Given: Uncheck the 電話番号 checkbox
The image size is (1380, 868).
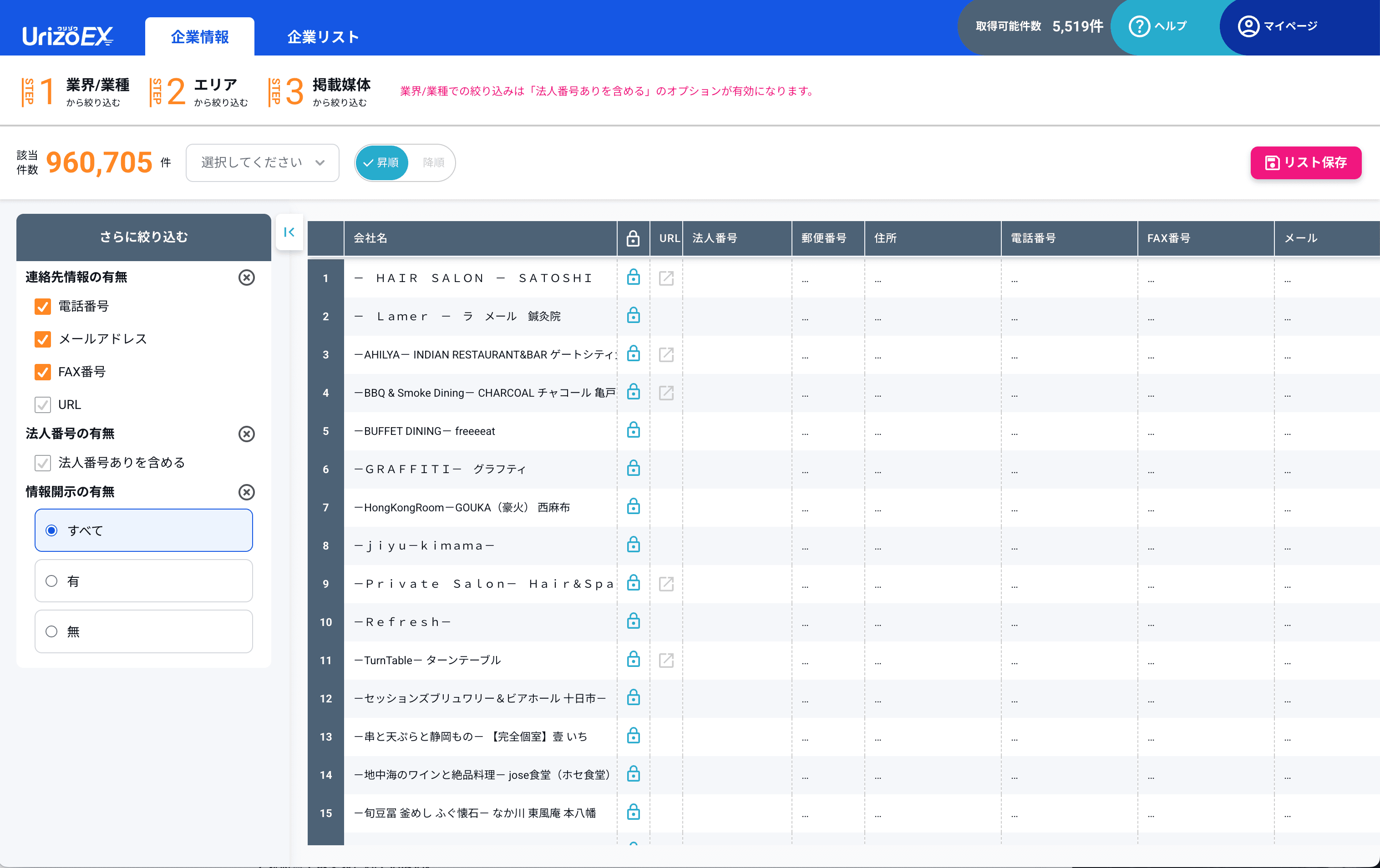Looking at the screenshot, I should [42, 306].
